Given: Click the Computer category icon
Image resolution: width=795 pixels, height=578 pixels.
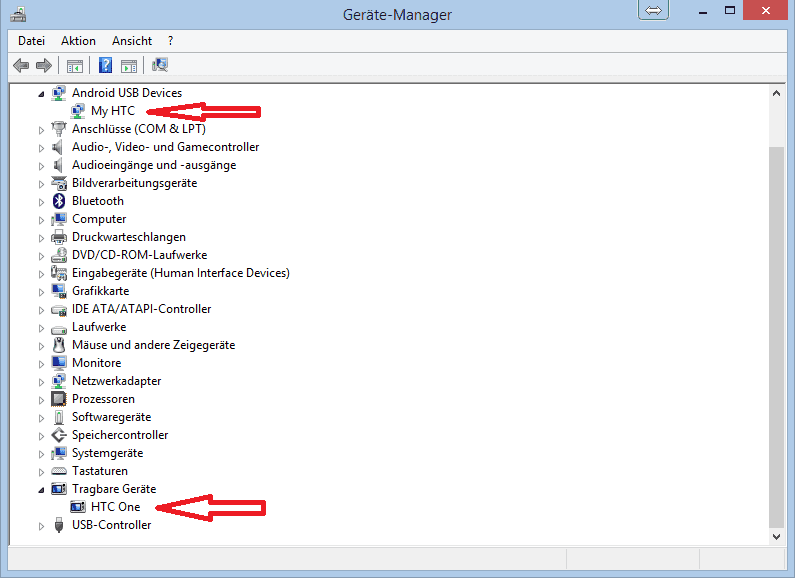Looking at the screenshot, I should [59, 219].
